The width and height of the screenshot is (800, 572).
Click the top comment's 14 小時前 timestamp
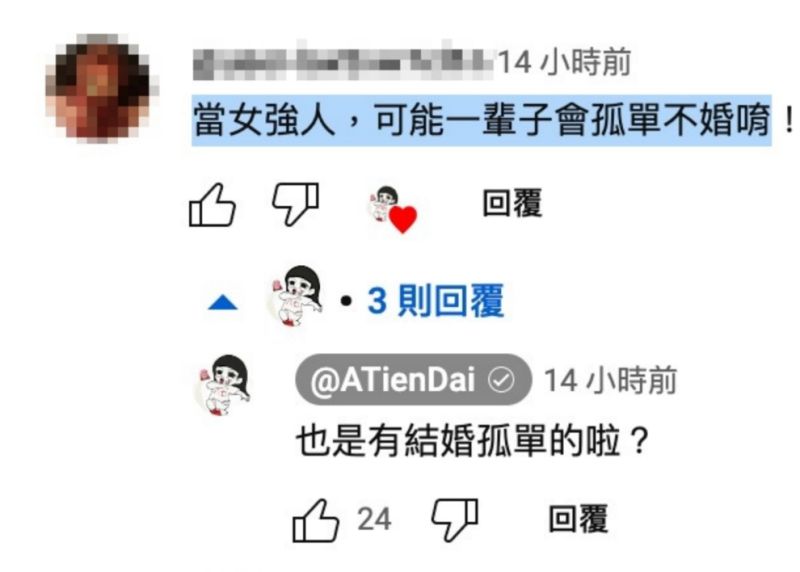564,62
